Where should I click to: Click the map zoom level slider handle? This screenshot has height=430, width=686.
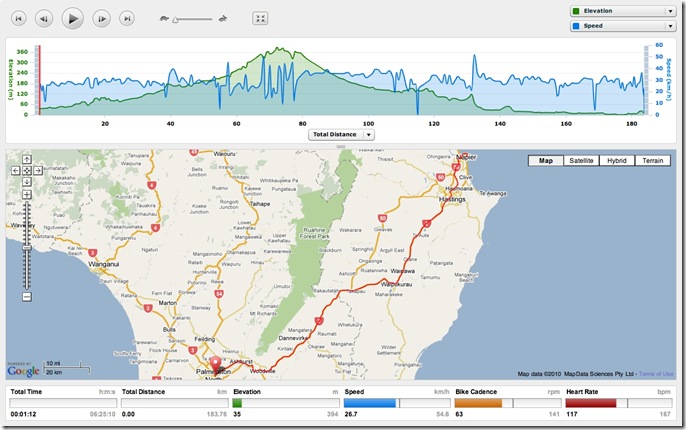(26, 245)
